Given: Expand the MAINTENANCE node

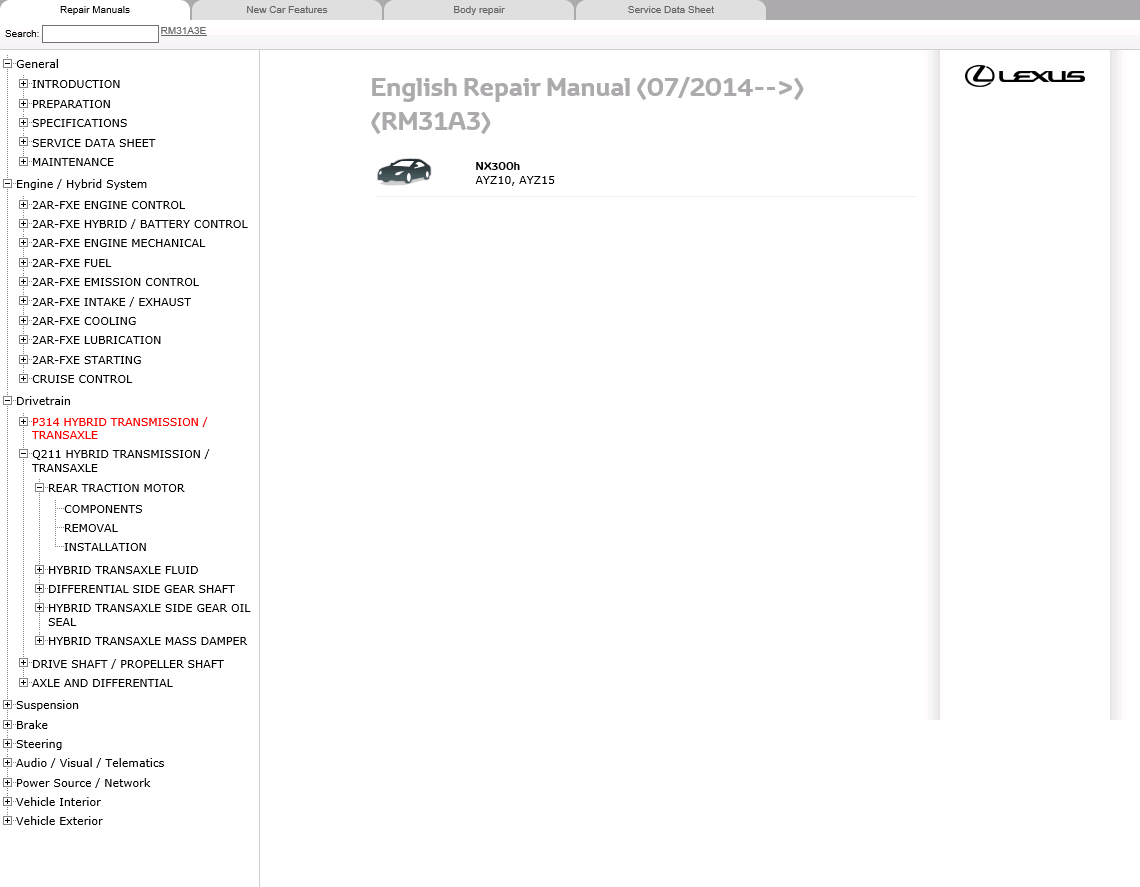Looking at the screenshot, I should click(x=24, y=161).
